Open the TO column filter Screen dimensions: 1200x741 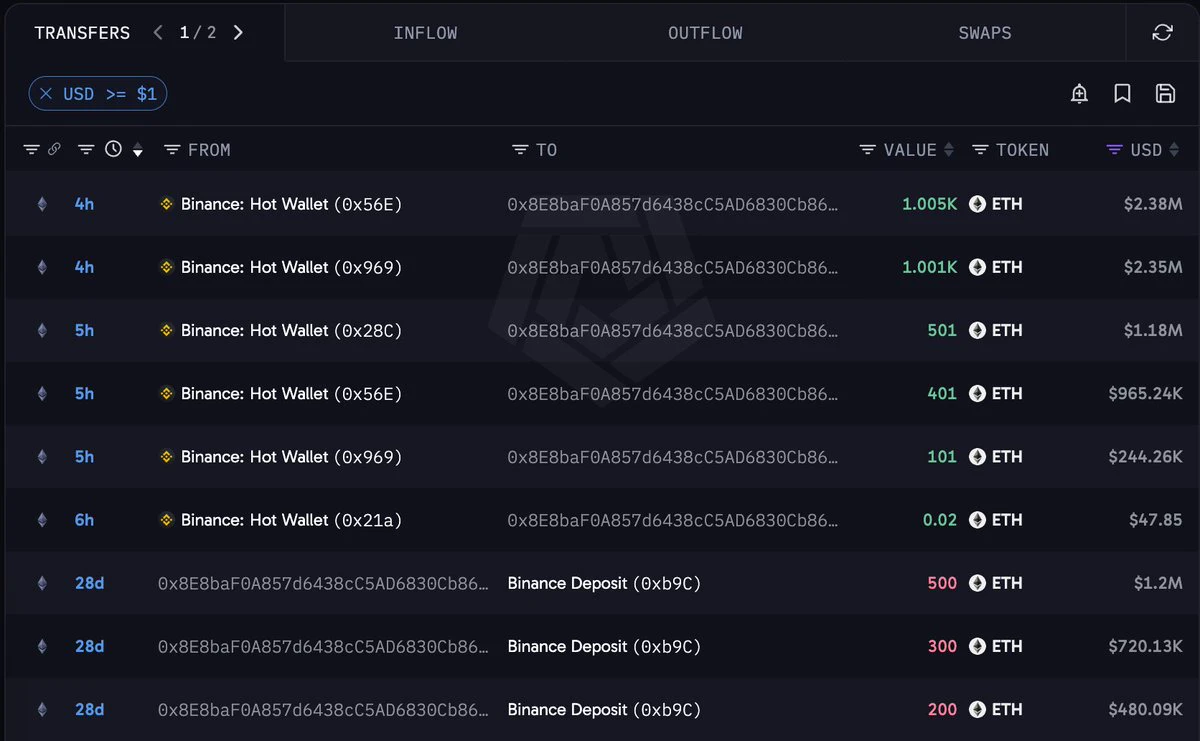520,150
